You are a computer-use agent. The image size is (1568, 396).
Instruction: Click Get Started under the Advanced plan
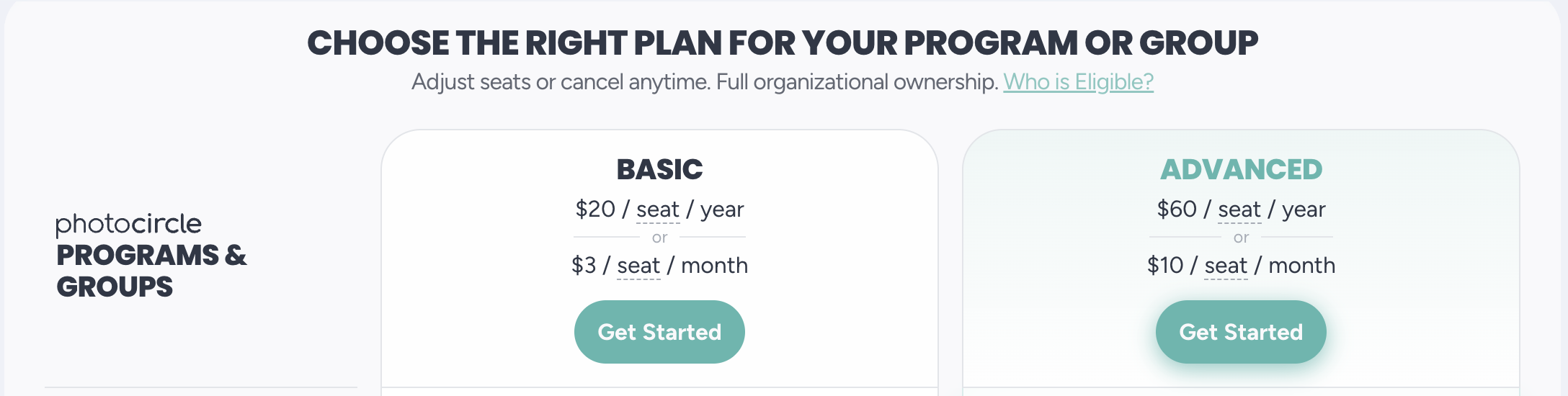click(1241, 332)
